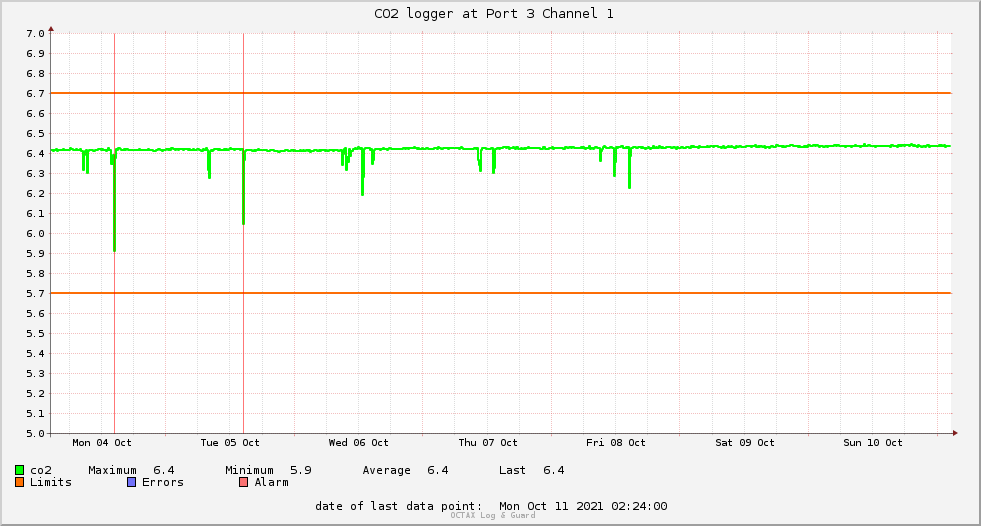Image resolution: width=981 pixels, height=526 pixels.
Task: Click the red Alarm legend swatch
Action: [243, 482]
